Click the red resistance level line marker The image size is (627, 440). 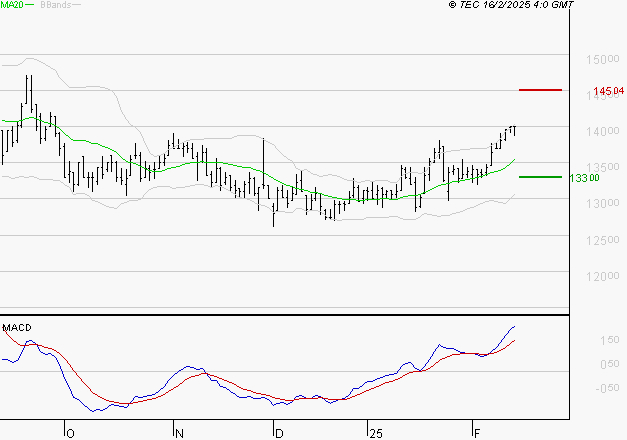click(540, 90)
